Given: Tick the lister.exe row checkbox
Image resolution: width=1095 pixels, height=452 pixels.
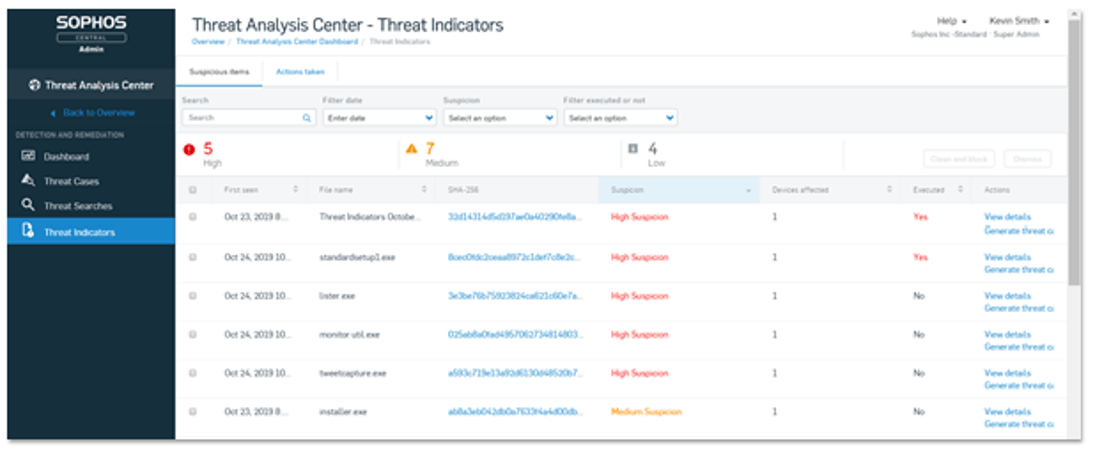Looking at the screenshot, I should (x=193, y=296).
